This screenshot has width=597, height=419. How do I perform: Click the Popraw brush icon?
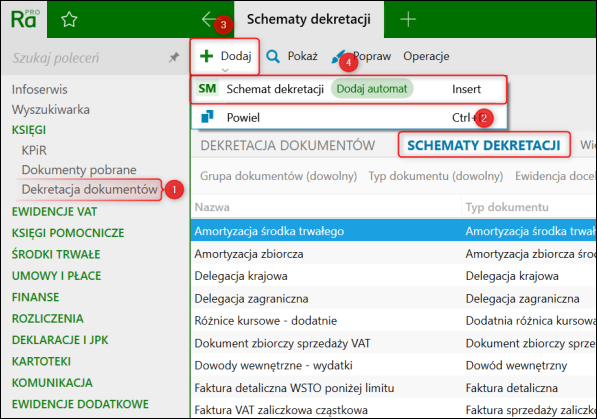[x=337, y=57]
